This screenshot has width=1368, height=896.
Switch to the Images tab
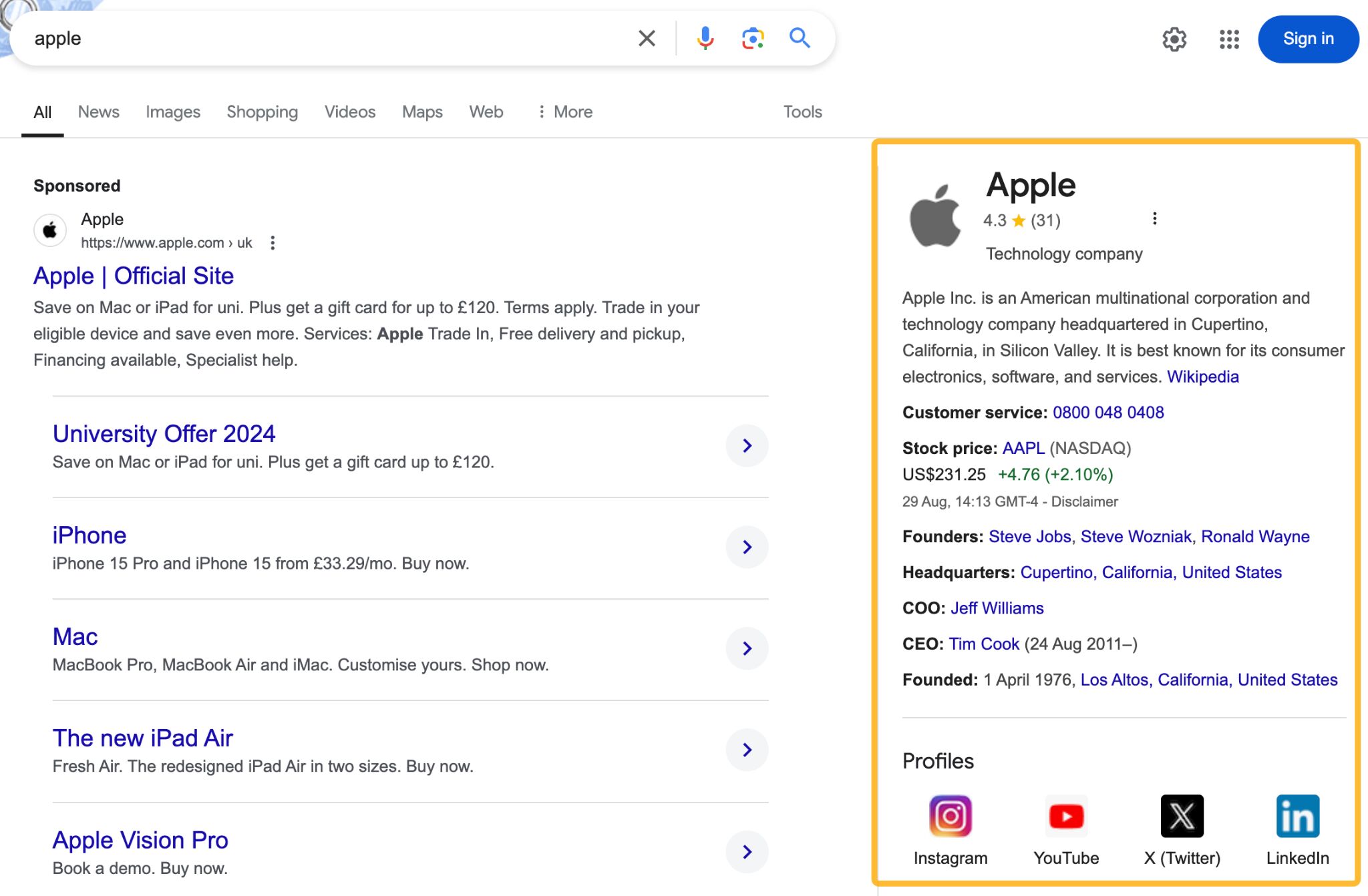point(172,111)
